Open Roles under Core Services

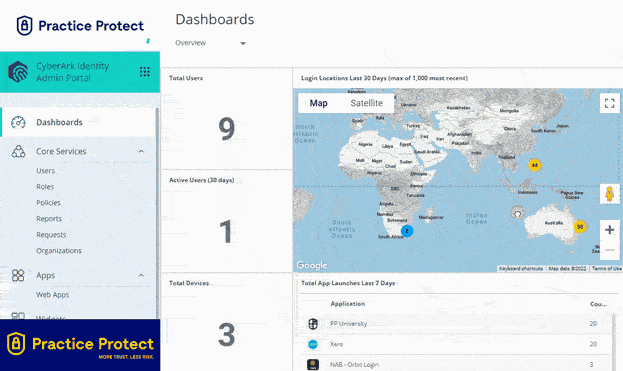point(45,187)
